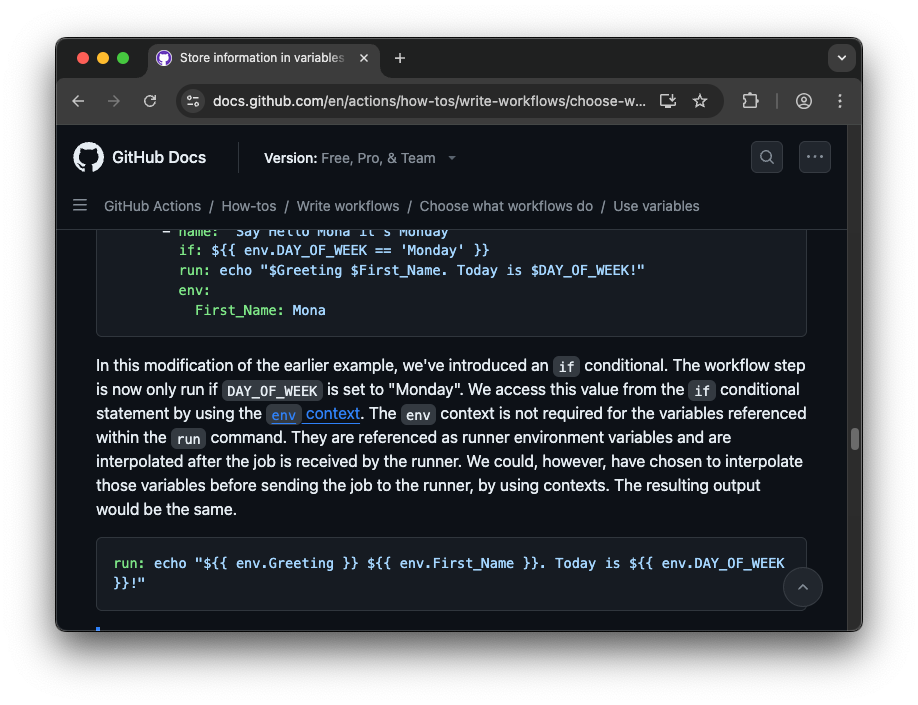Open a new browser tab
Screen dimensions: 918x705
click(400, 58)
